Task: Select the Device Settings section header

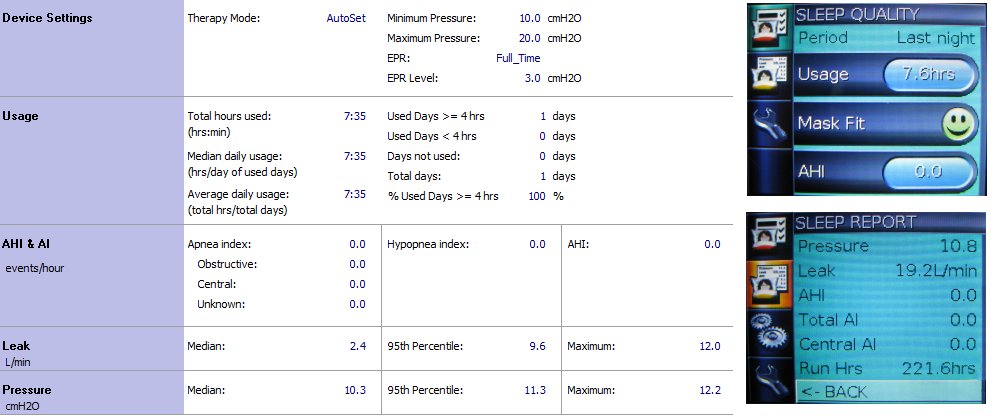Action: [x=47, y=18]
